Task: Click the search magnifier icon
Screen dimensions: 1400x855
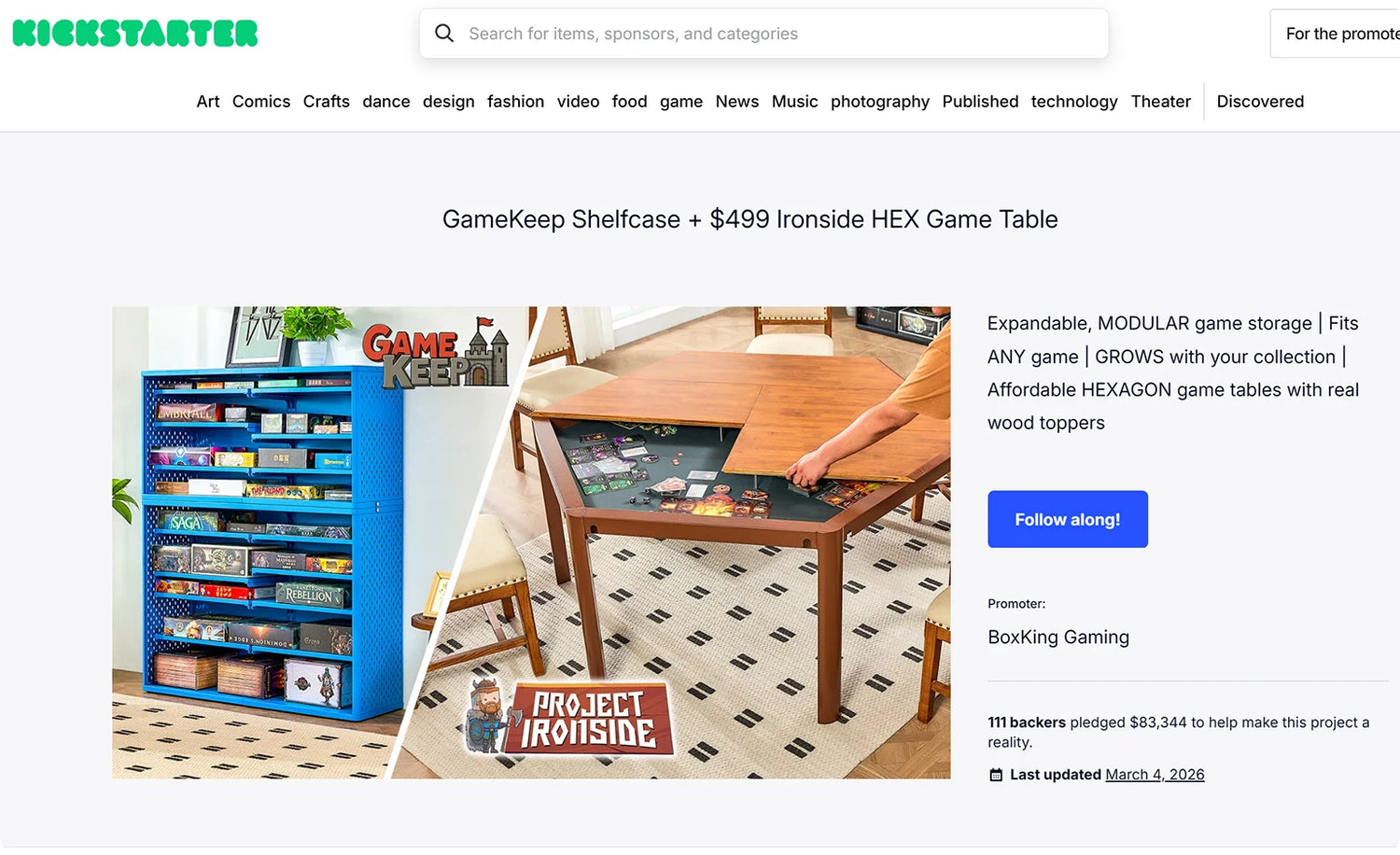Action: click(x=444, y=34)
